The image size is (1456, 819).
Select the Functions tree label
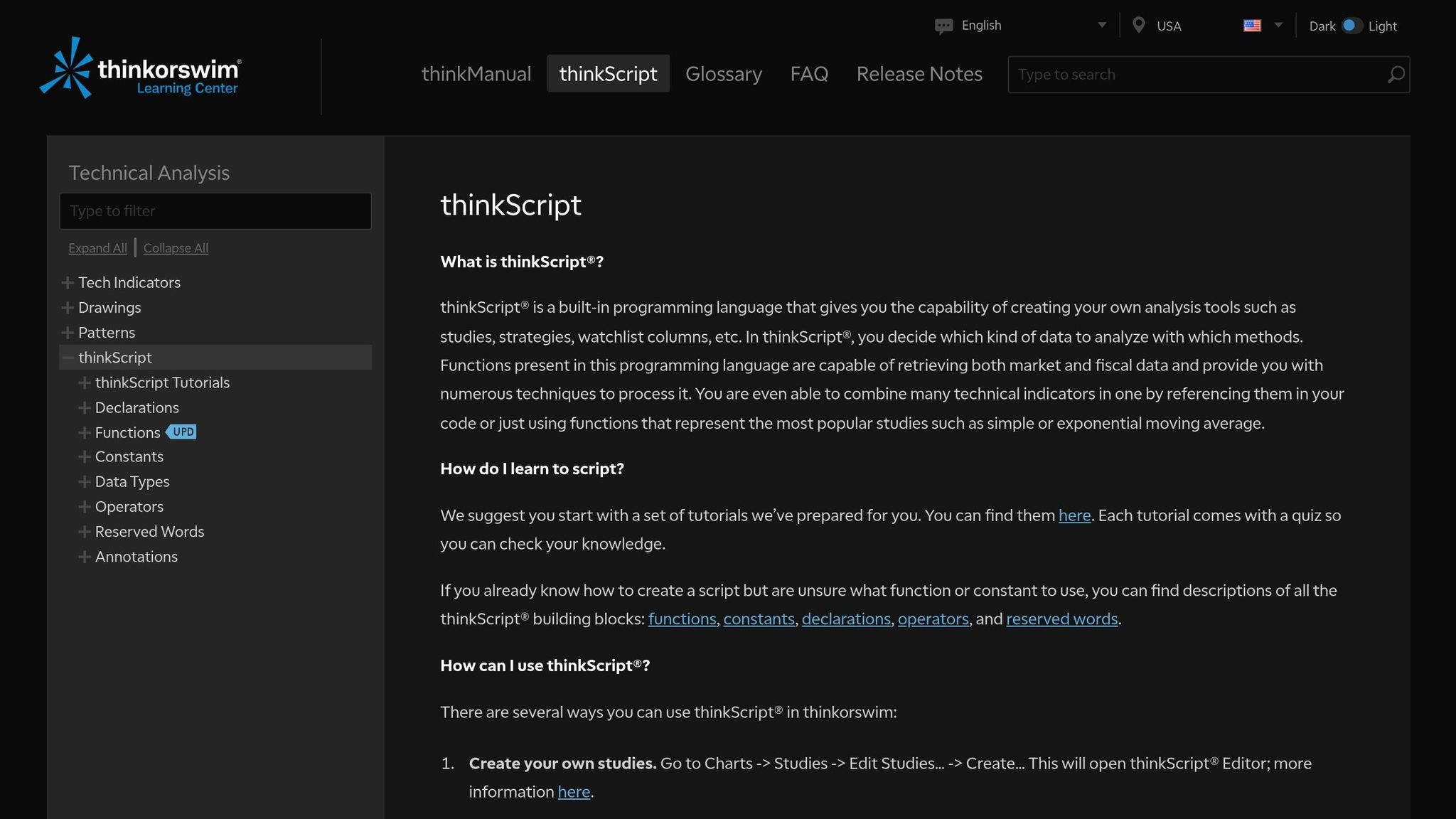point(128,432)
